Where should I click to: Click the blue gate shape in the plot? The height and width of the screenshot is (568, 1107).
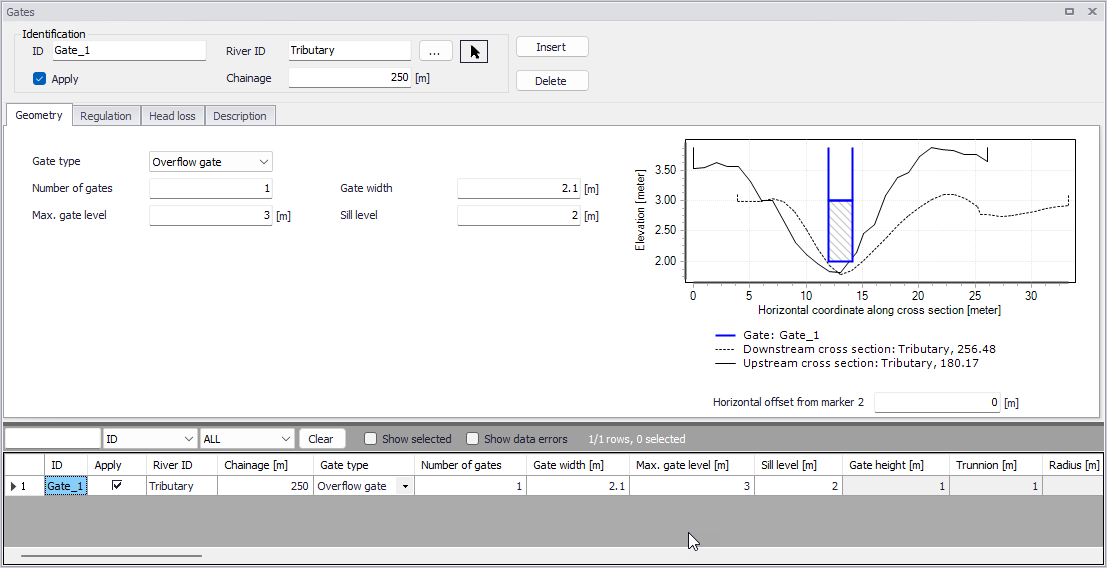840,231
